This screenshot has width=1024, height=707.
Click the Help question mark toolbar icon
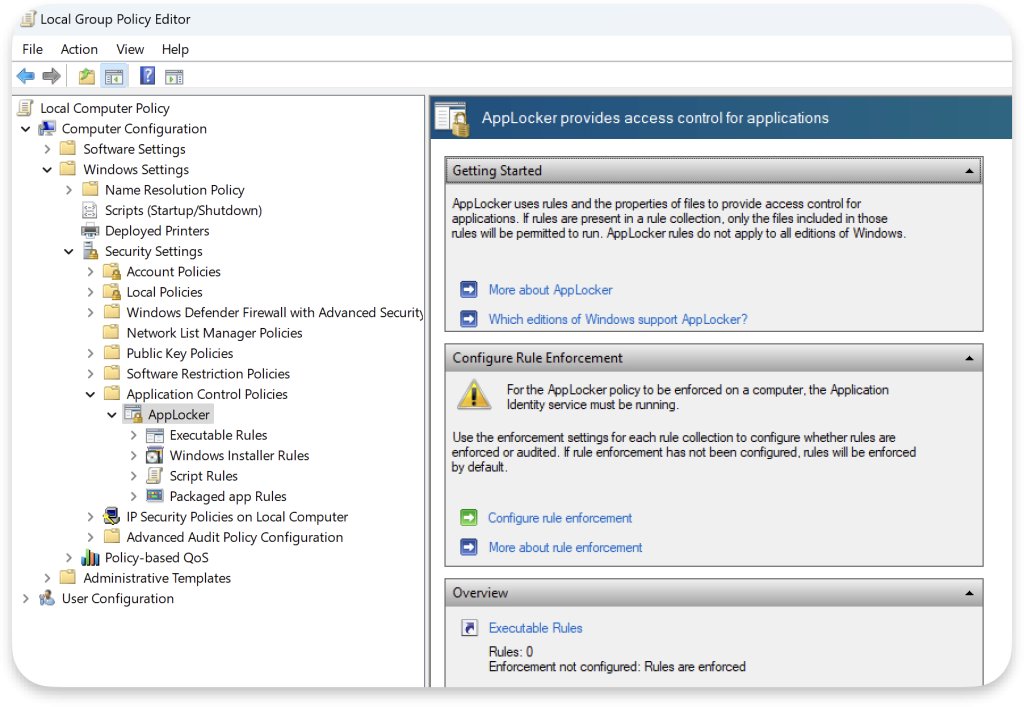(x=148, y=76)
